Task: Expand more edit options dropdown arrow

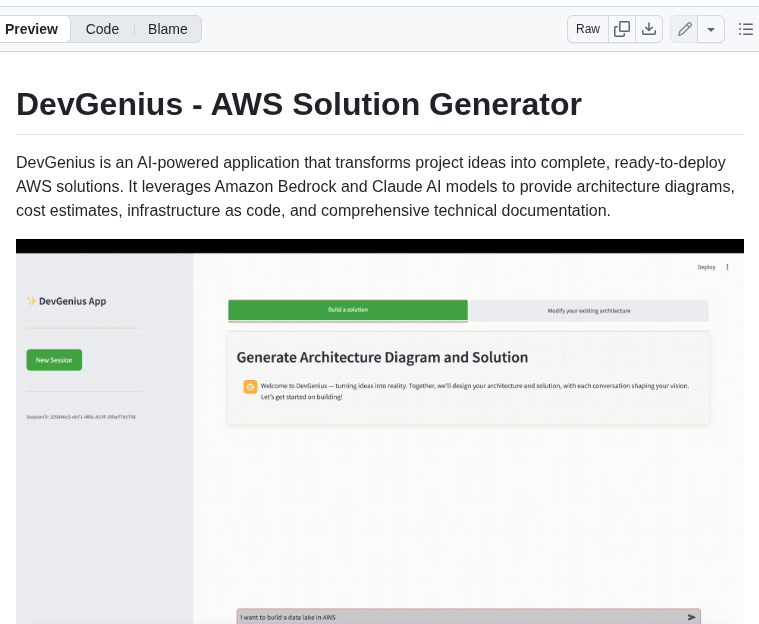Action: (x=711, y=29)
